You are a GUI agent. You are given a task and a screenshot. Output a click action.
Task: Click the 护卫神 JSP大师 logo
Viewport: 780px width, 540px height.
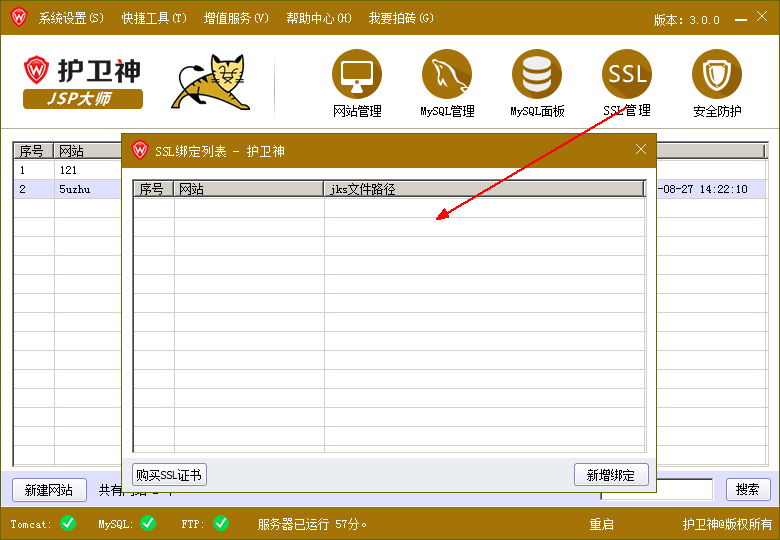pos(83,82)
